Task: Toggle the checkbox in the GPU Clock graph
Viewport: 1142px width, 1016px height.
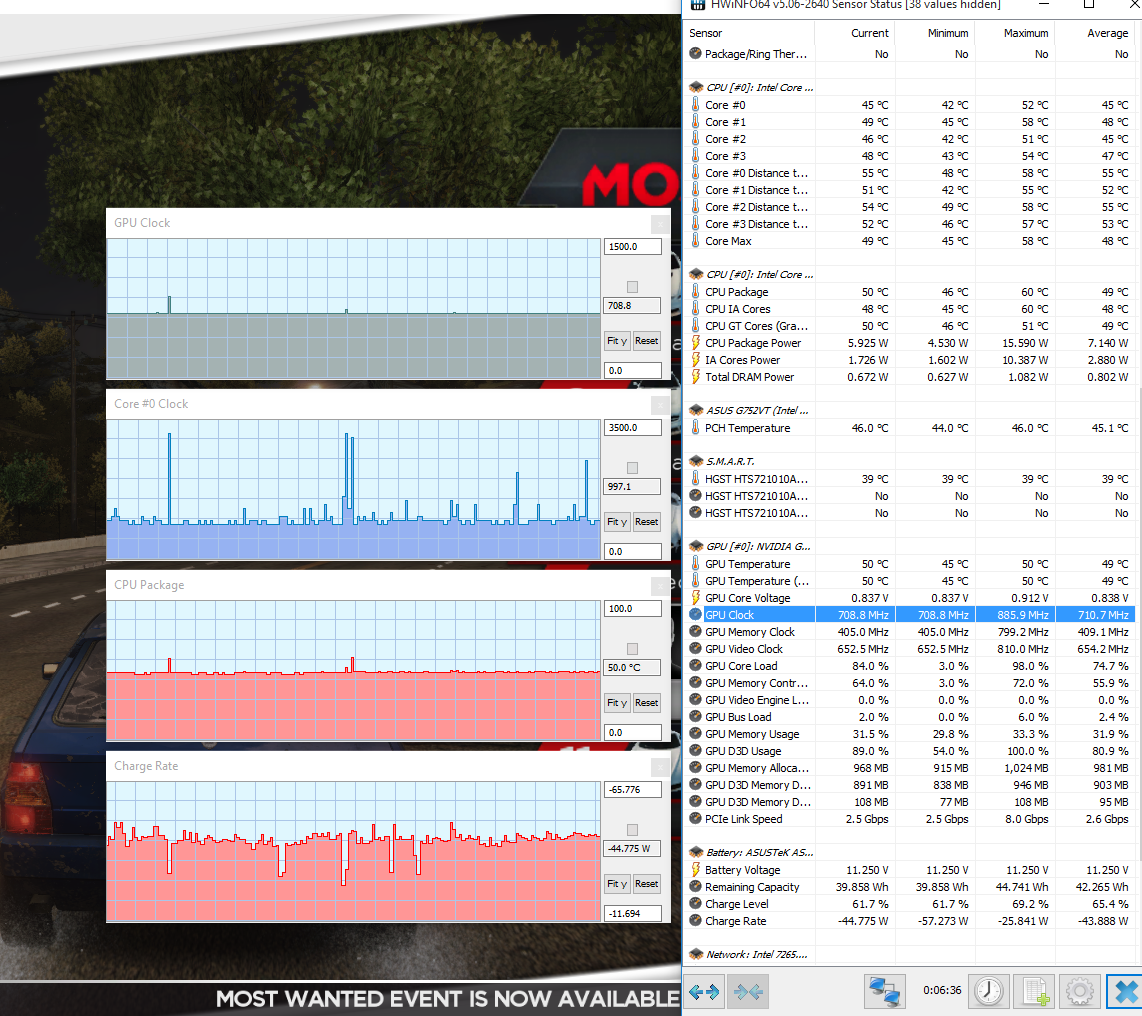Action: [x=632, y=287]
